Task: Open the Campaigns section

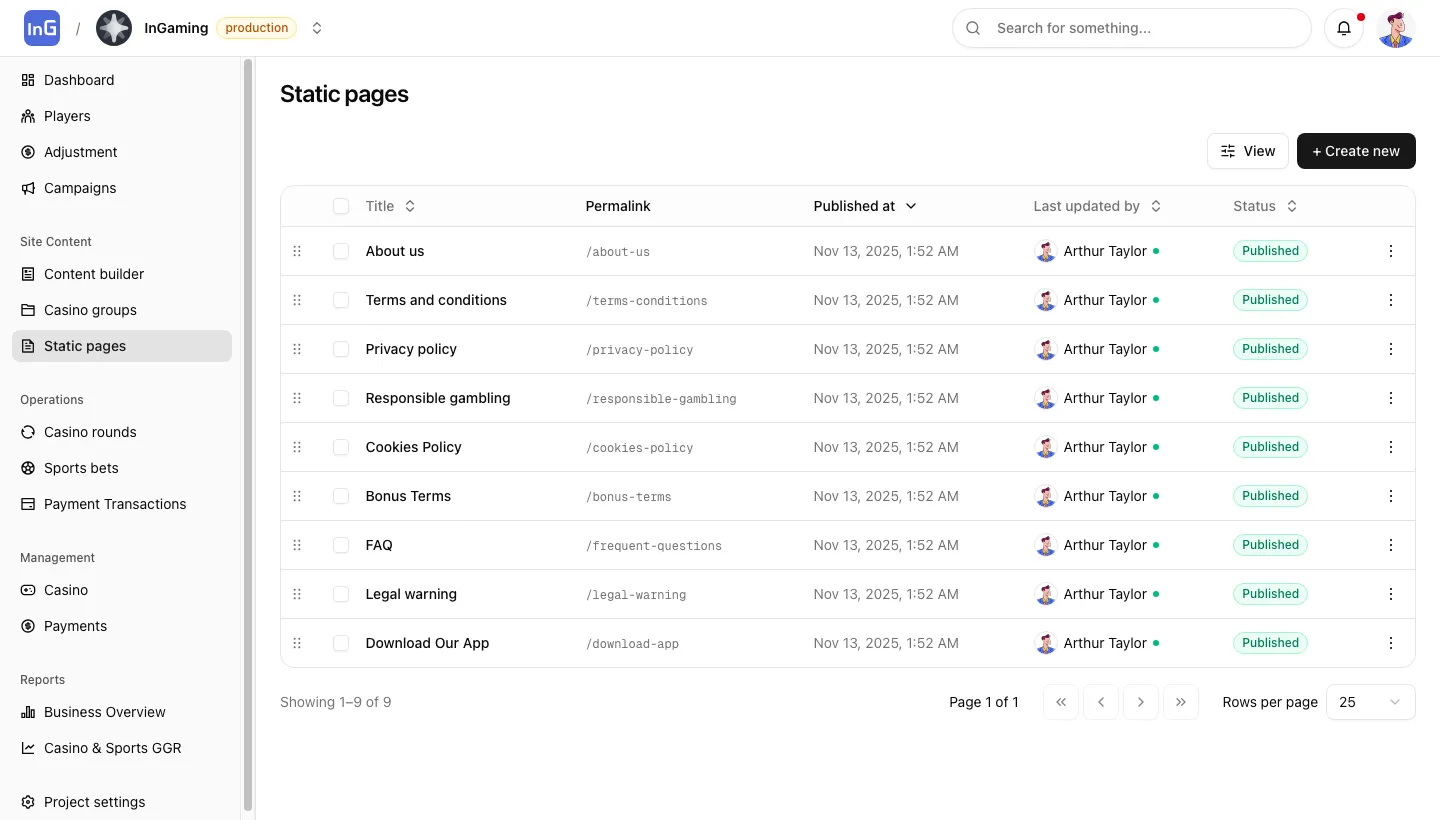Action: [79, 188]
